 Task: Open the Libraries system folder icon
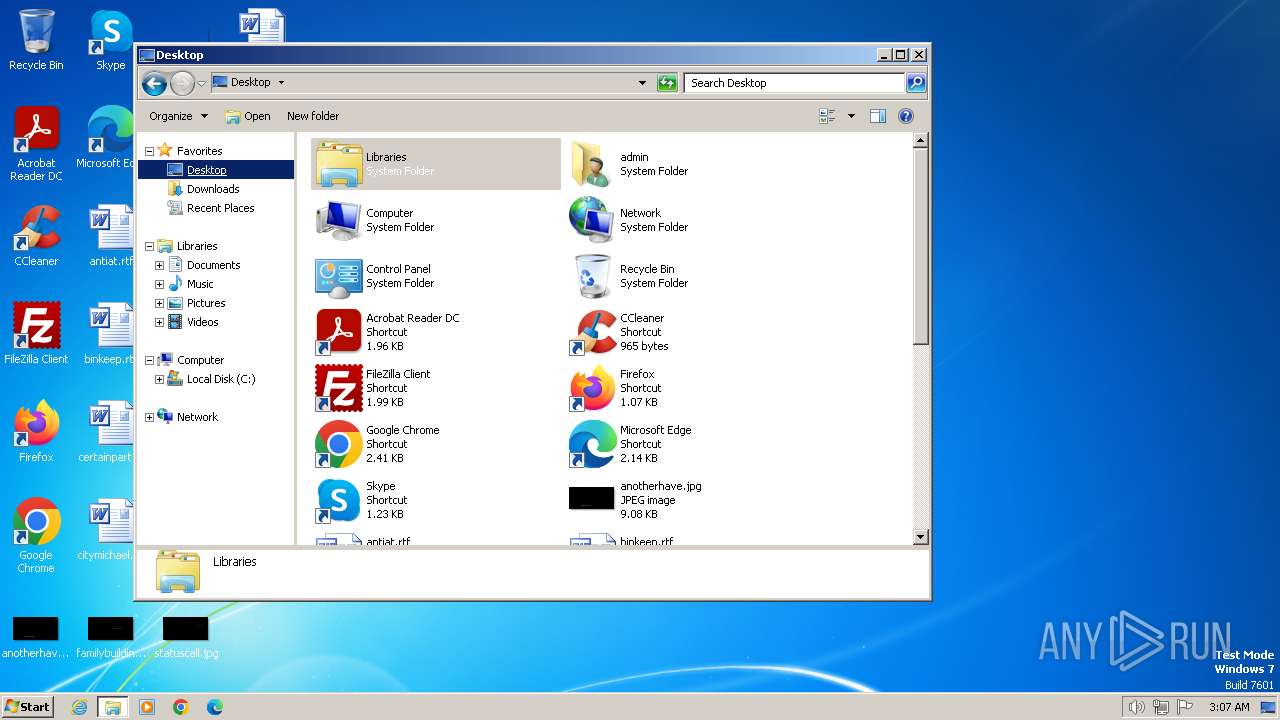click(x=339, y=164)
